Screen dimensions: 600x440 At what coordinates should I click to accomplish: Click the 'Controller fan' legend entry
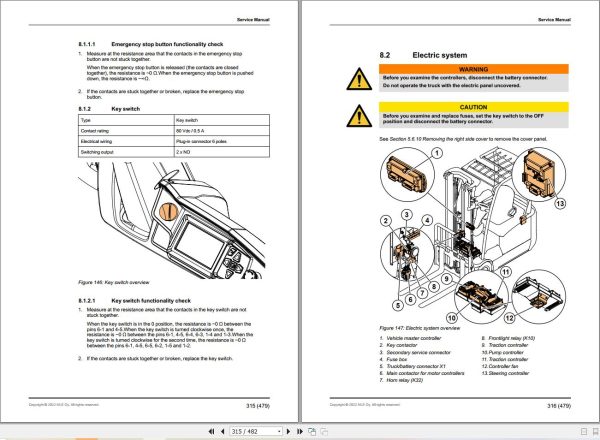pos(501,366)
